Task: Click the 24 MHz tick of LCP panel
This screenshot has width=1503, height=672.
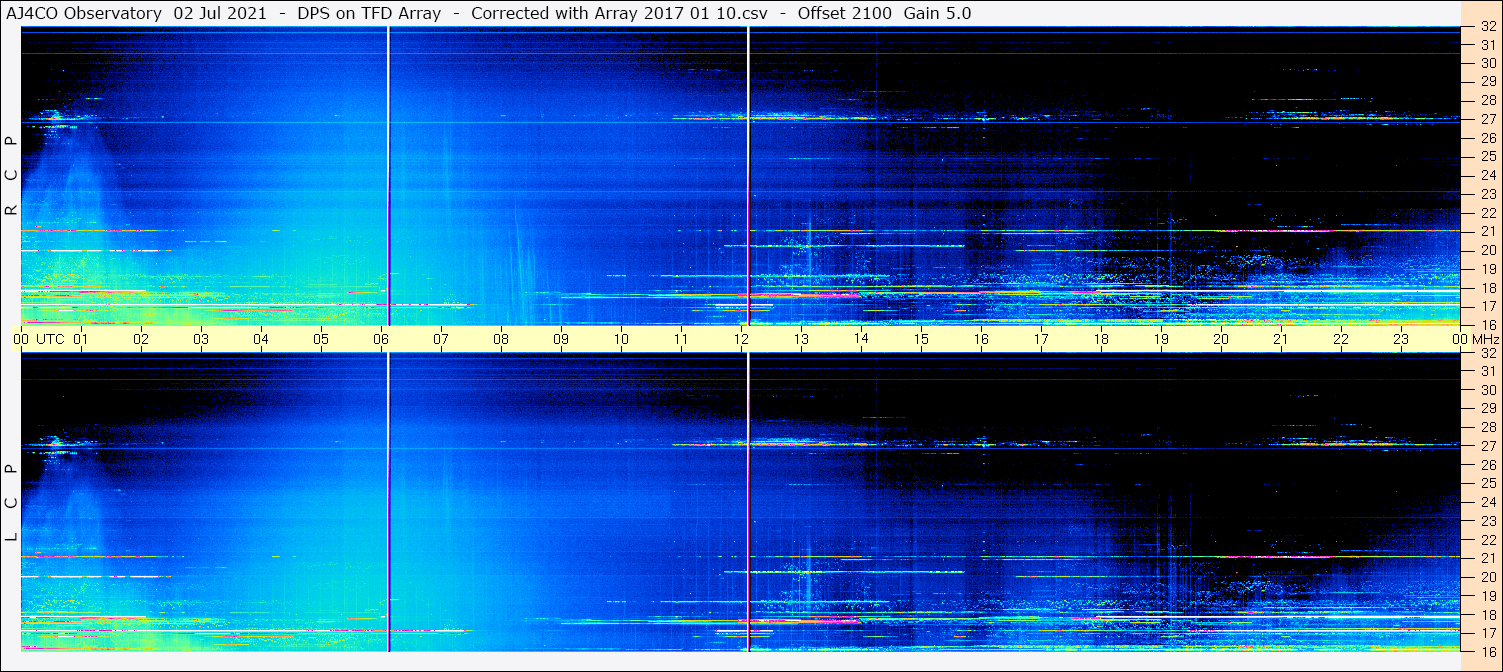Action: (x=1487, y=502)
